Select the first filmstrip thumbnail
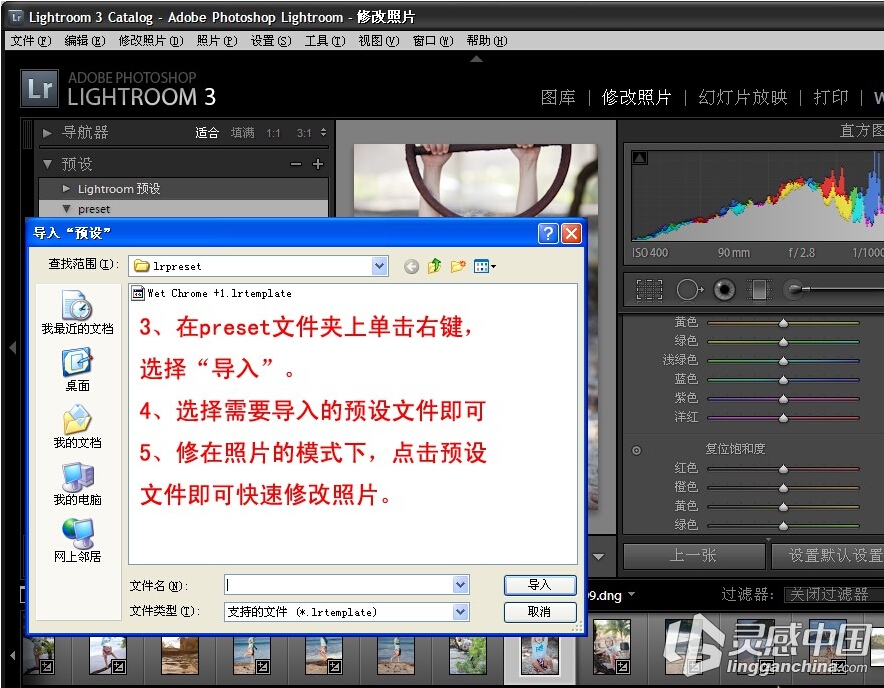Viewport: 884px width, 688px height. (39, 655)
